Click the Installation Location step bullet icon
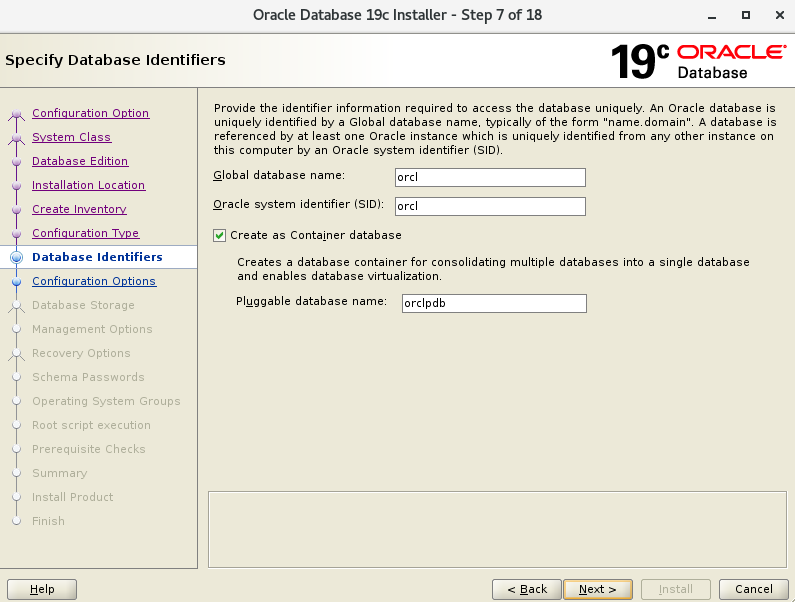 coord(17,186)
